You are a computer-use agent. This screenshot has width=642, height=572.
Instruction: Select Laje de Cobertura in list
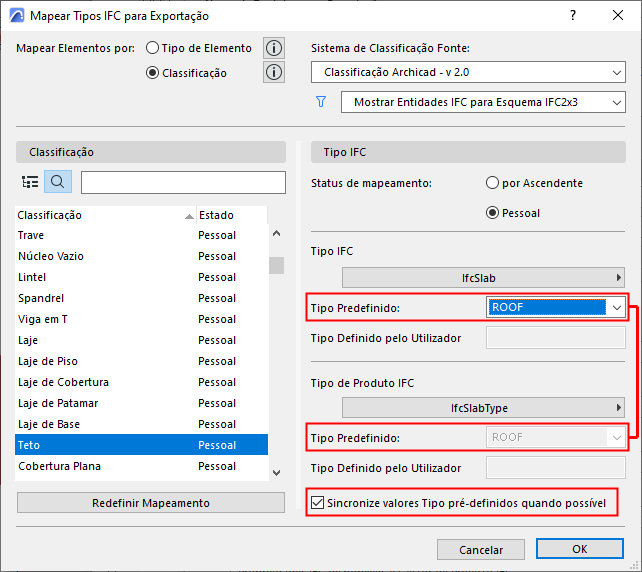pyautogui.click(x=64, y=382)
